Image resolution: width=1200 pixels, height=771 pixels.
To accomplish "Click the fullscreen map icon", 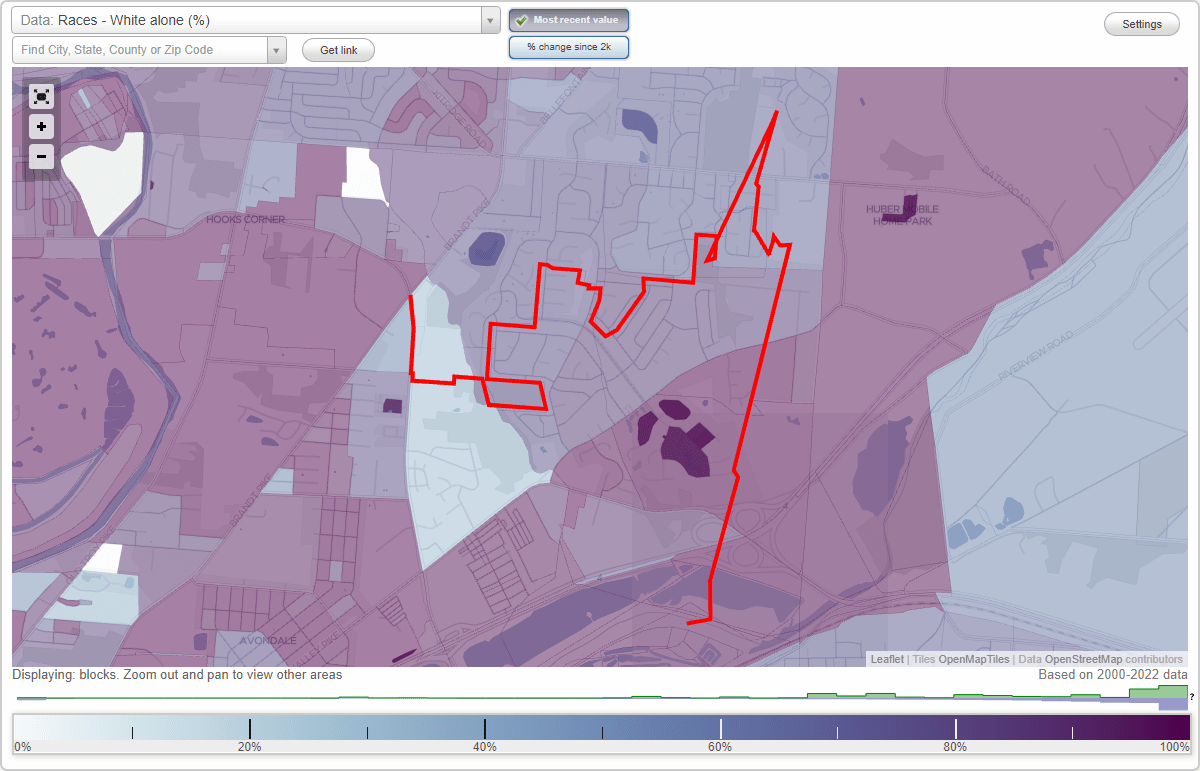I will (41, 96).
